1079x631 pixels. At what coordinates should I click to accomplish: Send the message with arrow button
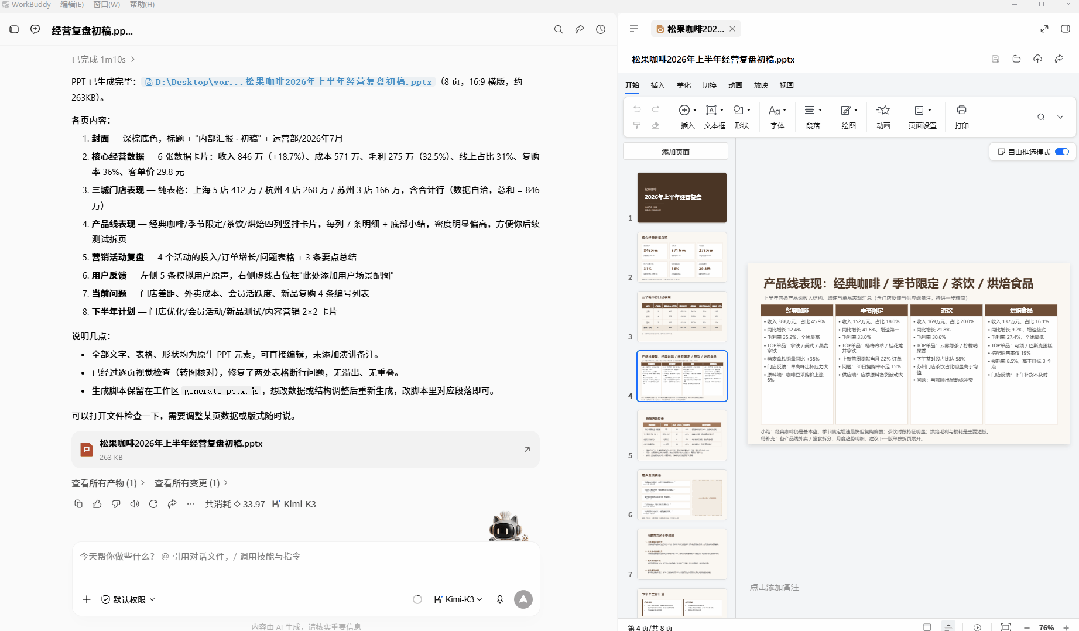523,599
